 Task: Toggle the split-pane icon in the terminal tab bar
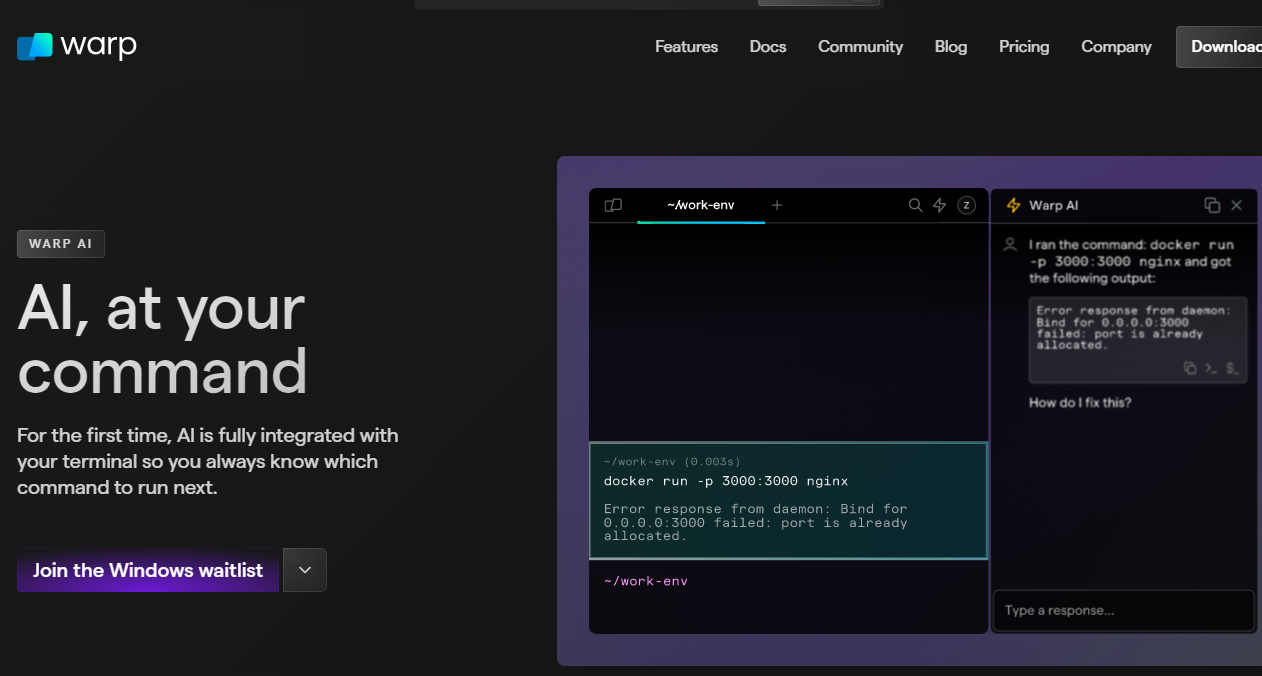point(613,205)
